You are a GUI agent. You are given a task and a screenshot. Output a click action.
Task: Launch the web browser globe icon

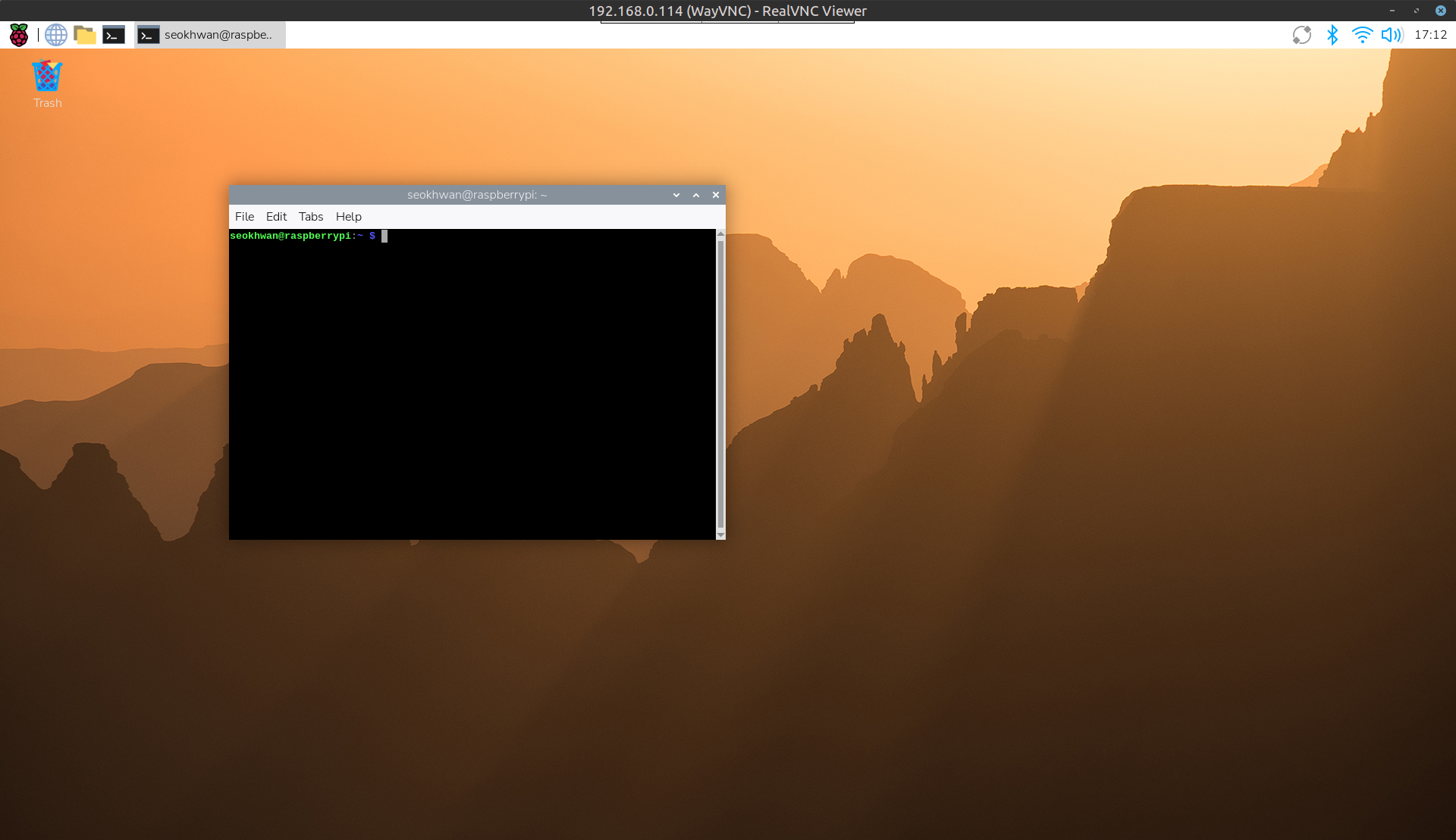point(55,35)
